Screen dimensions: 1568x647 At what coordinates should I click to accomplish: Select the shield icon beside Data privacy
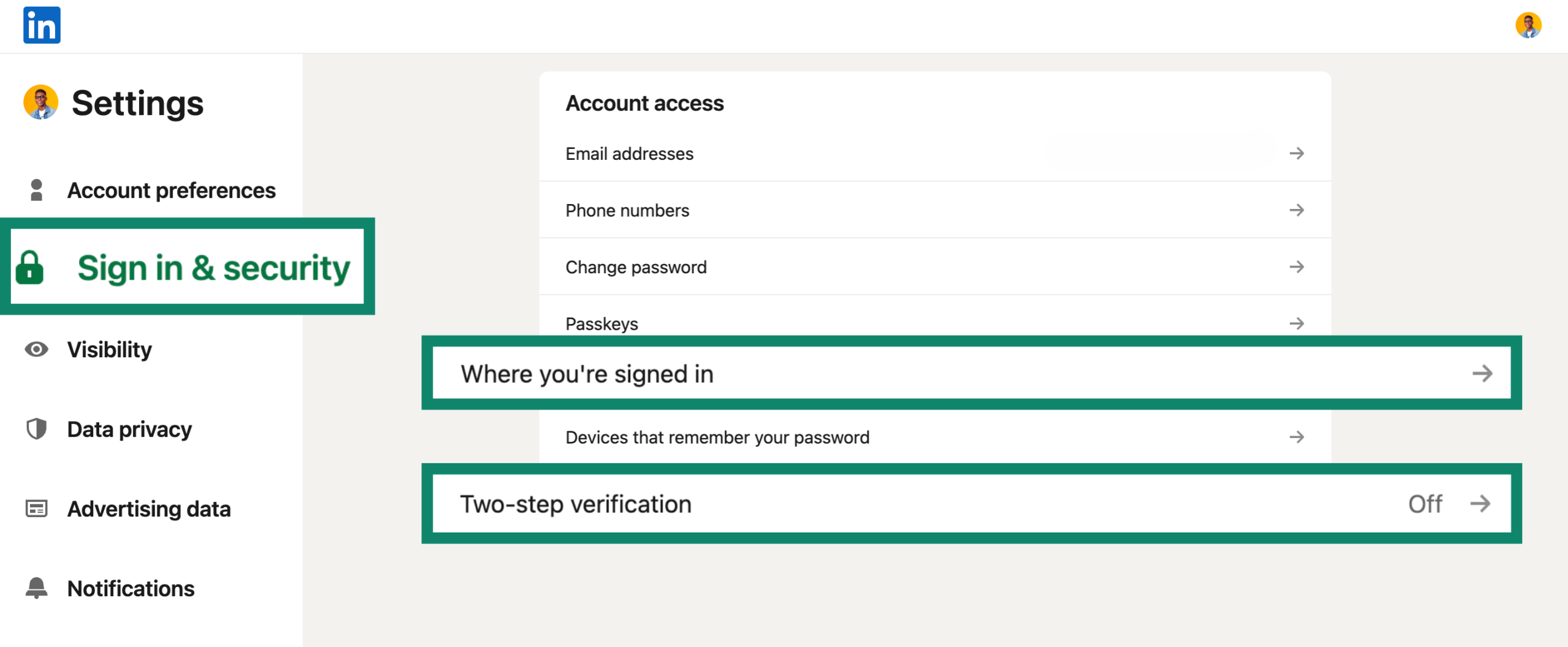pyautogui.click(x=36, y=429)
